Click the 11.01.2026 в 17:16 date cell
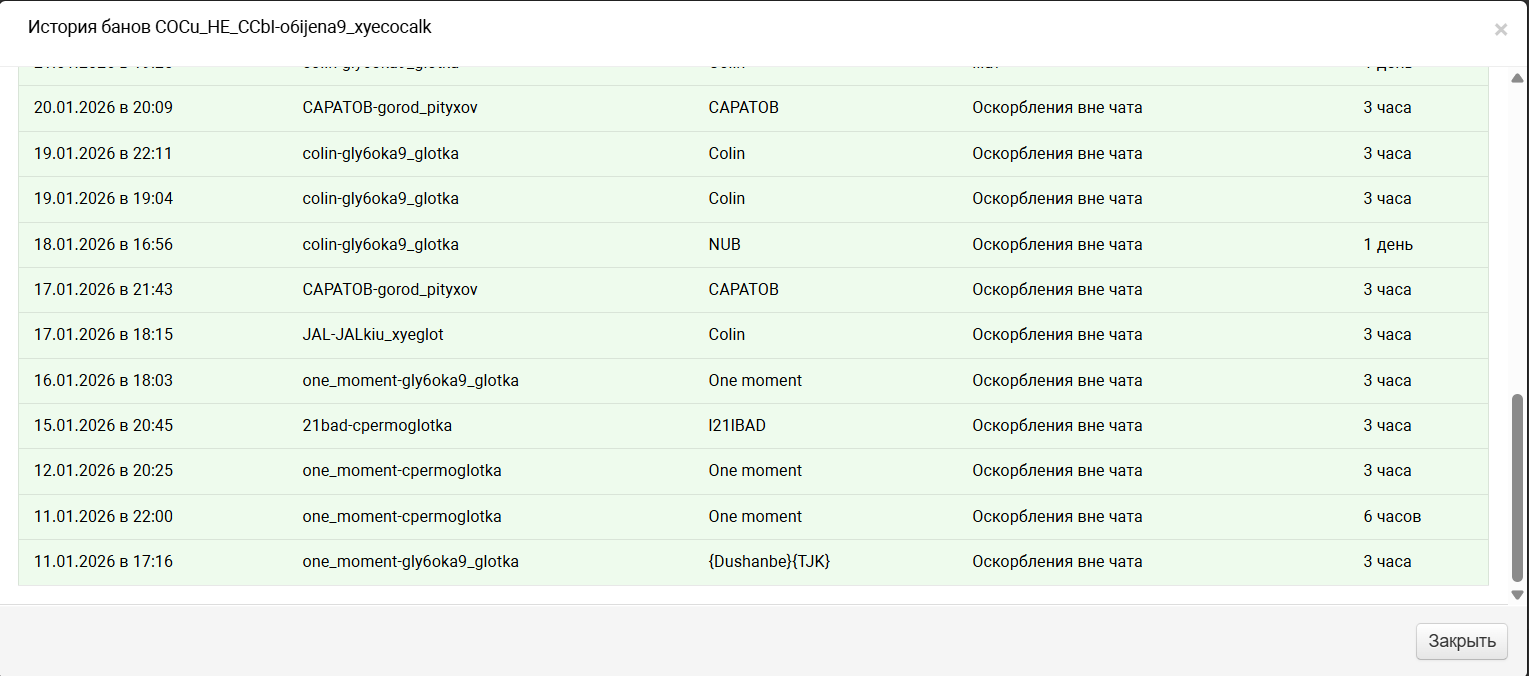Image resolution: width=1529 pixels, height=676 pixels. click(103, 562)
